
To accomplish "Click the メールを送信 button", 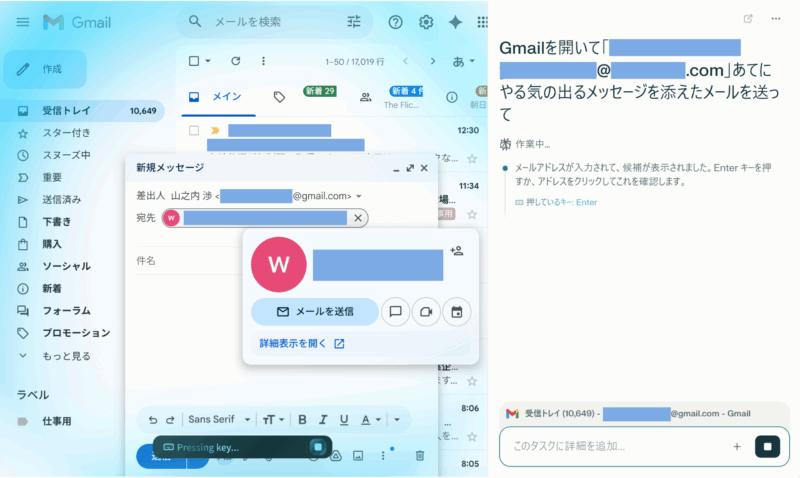I will [x=314, y=312].
